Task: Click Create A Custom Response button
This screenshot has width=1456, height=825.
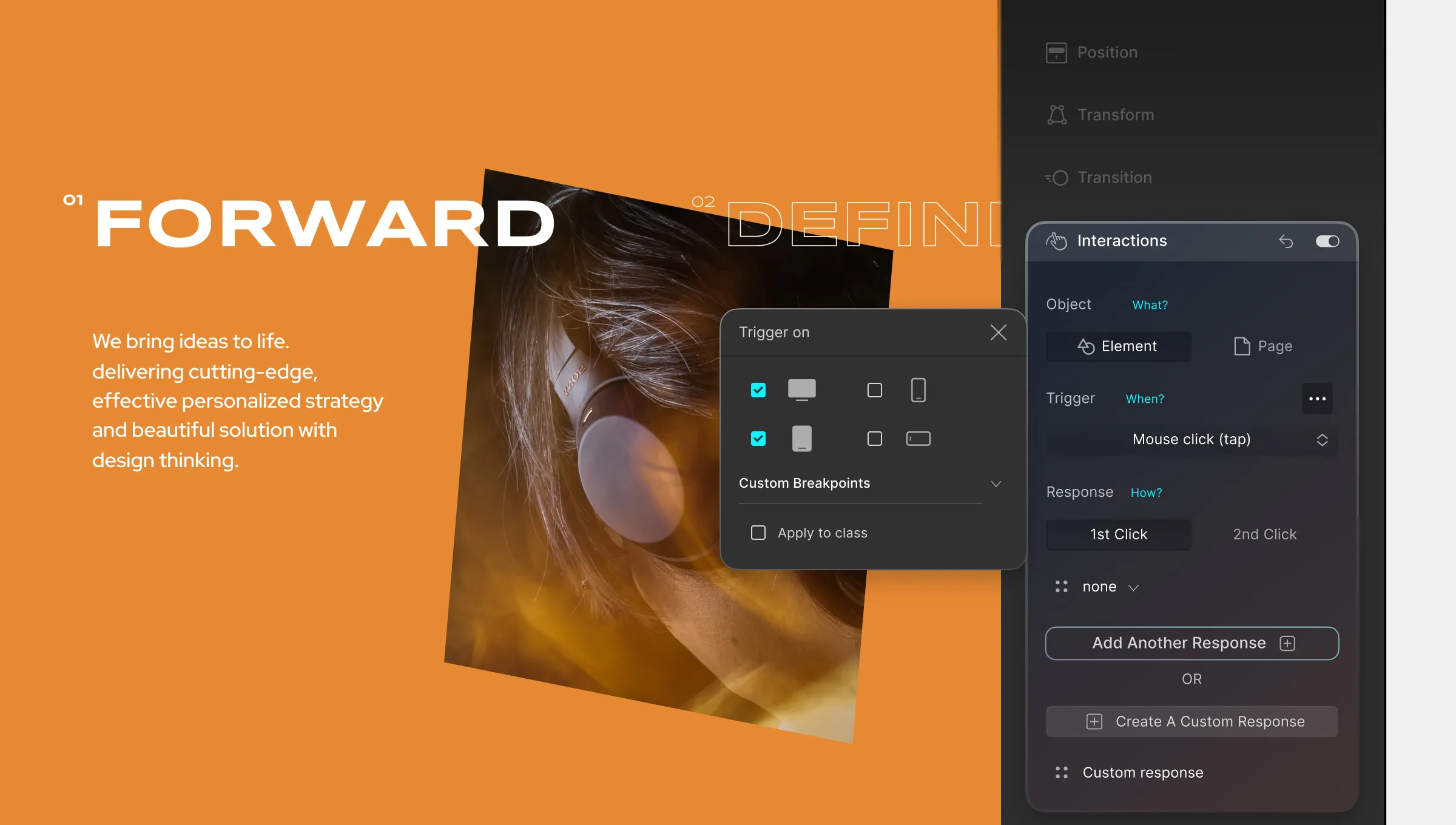Action: pyautogui.click(x=1191, y=721)
